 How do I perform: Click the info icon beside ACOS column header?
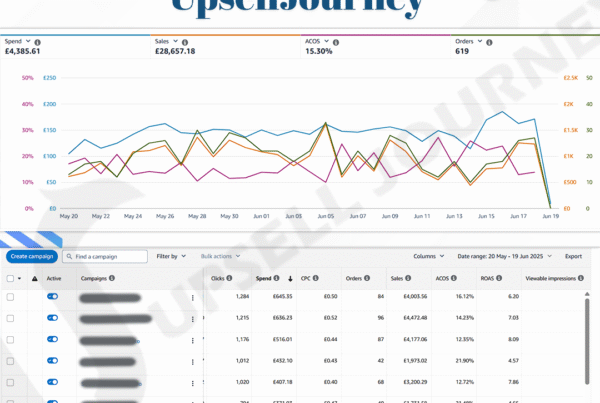(x=453, y=278)
